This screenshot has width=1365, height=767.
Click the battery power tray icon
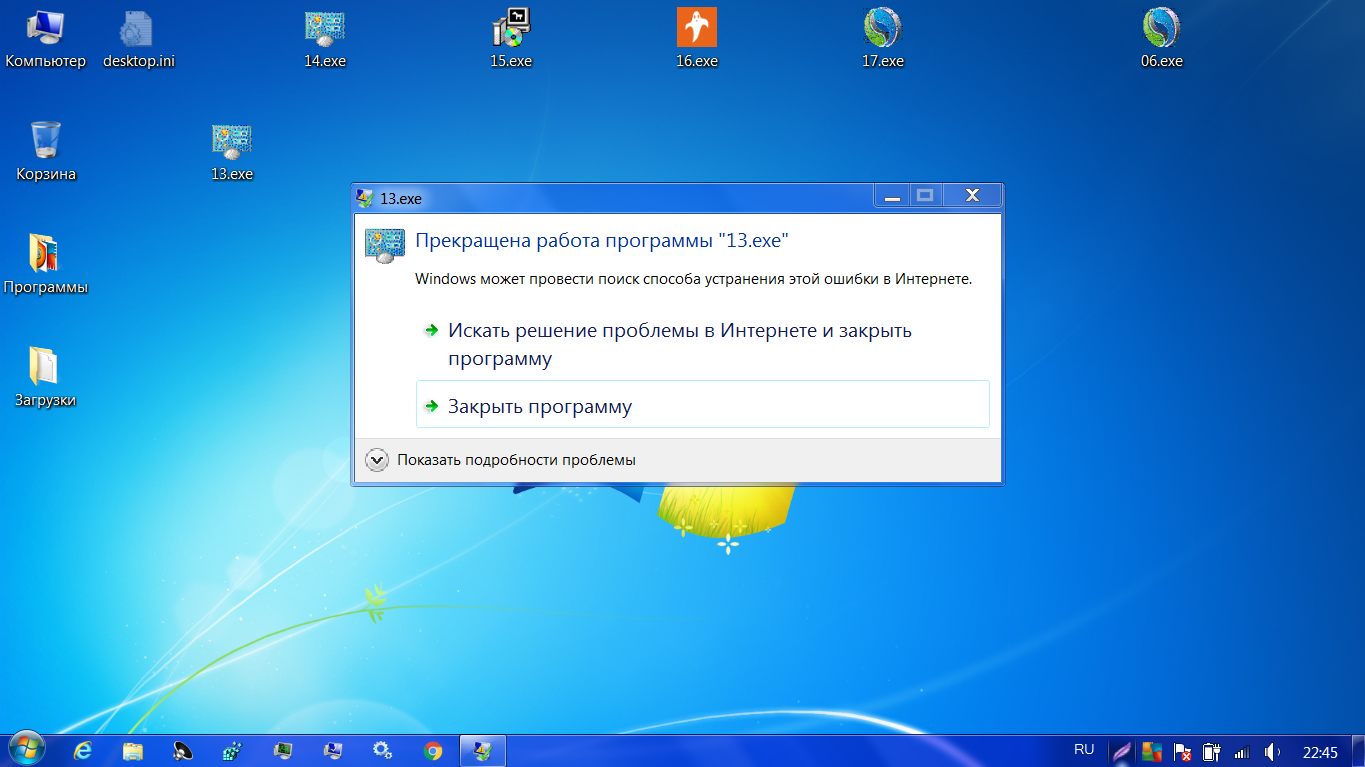coord(1211,752)
